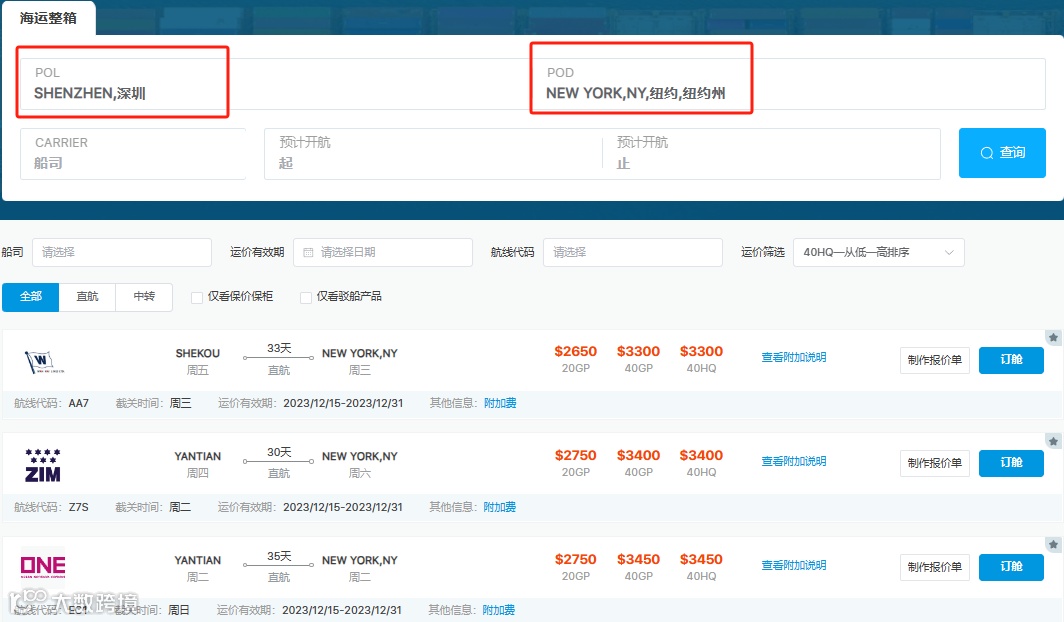Click 制作报价单 on the first route
The width and height of the screenshot is (1064, 622).
pyautogui.click(x=934, y=360)
